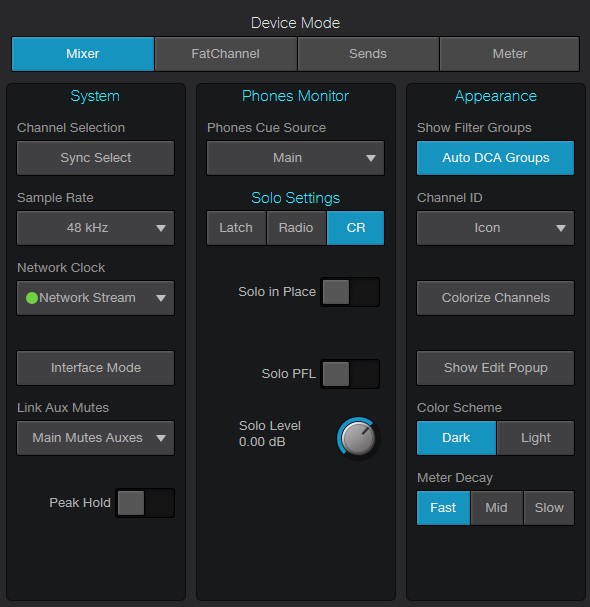
Task: Click the Sample Rate dropdown arrow
Action: click(161, 228)
